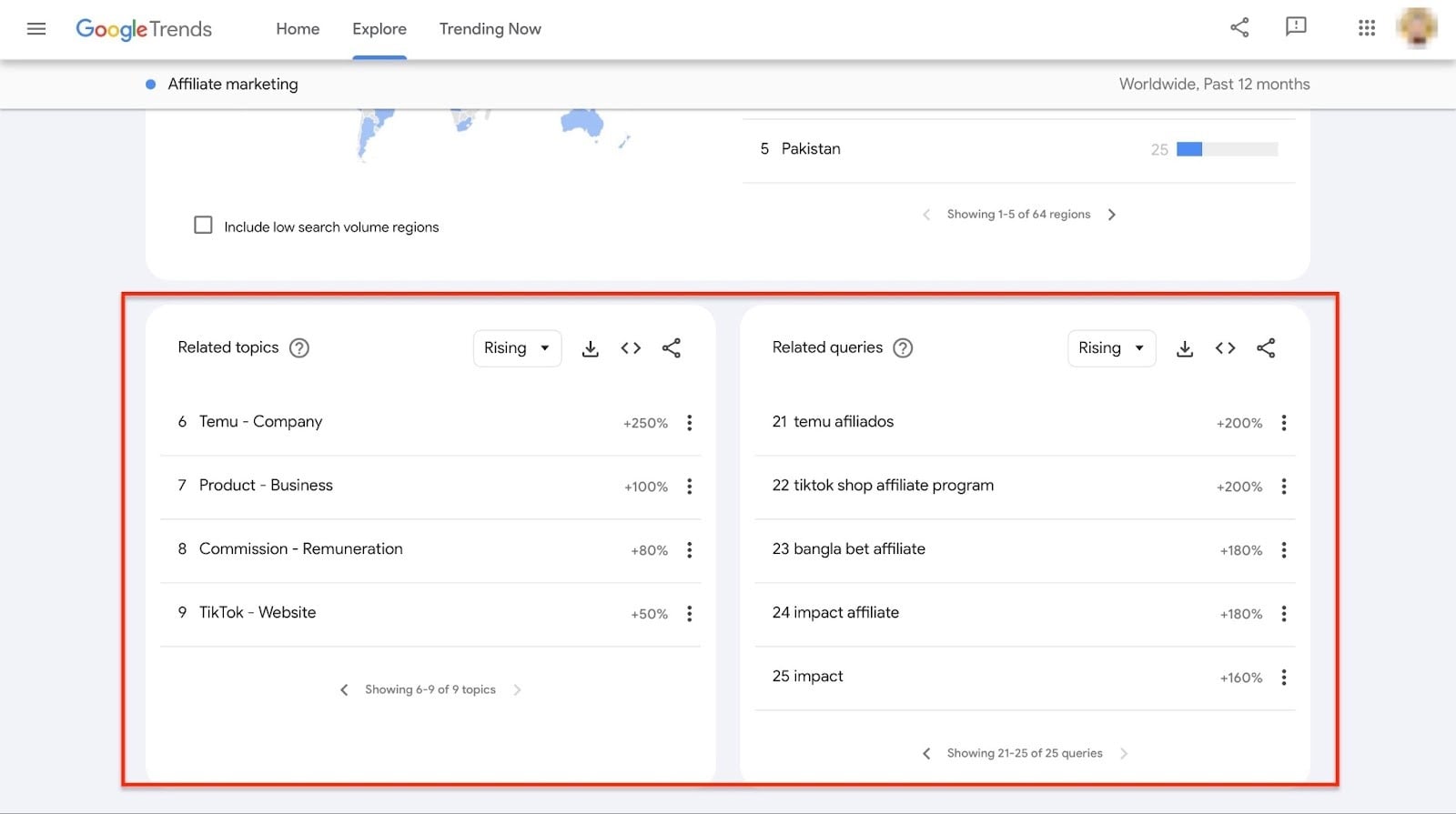Download Related queries CSV
This screenshot has height=814, width=1456.
pos(1185,348)
